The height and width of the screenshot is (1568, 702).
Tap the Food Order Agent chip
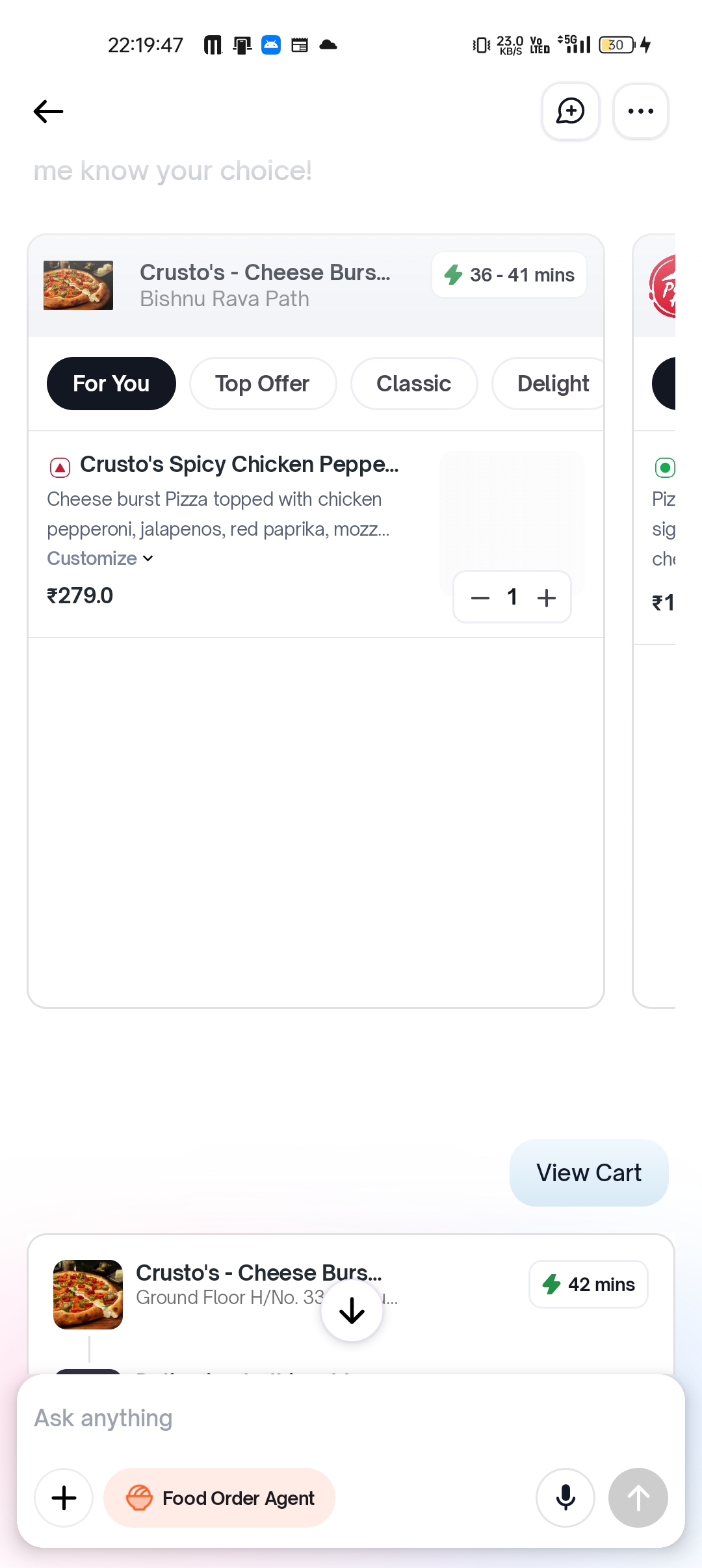click(x=219, y=1497)
